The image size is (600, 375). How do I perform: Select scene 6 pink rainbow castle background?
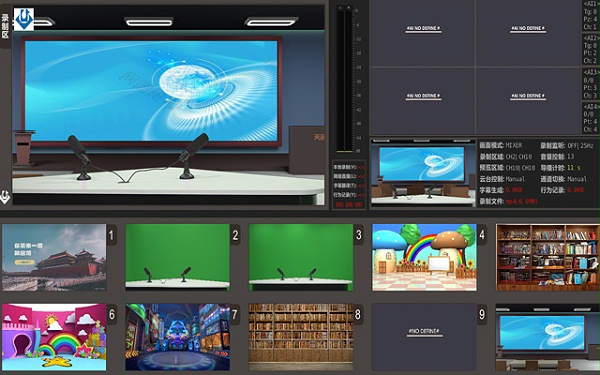click(x=54, y=337)
